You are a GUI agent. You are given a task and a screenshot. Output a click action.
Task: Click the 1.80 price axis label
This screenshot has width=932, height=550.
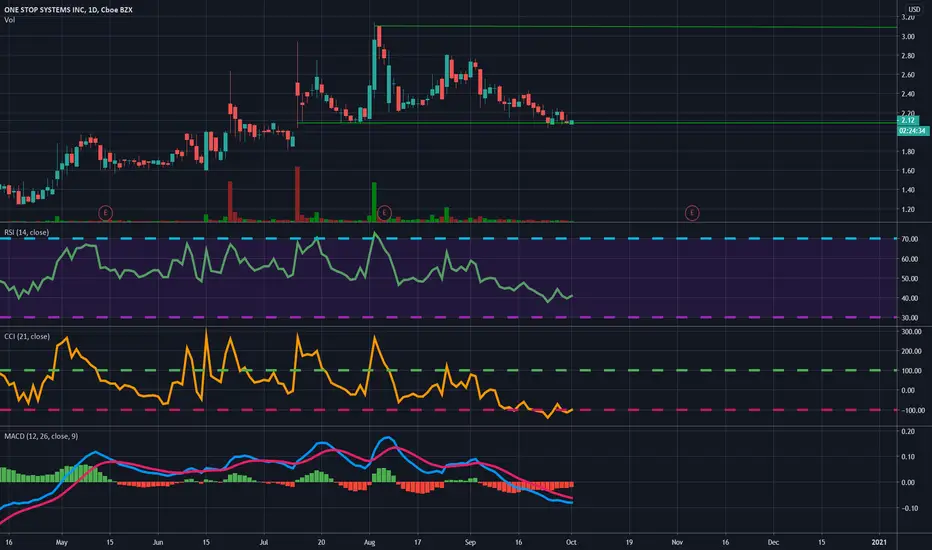click(x=908, y=152)
